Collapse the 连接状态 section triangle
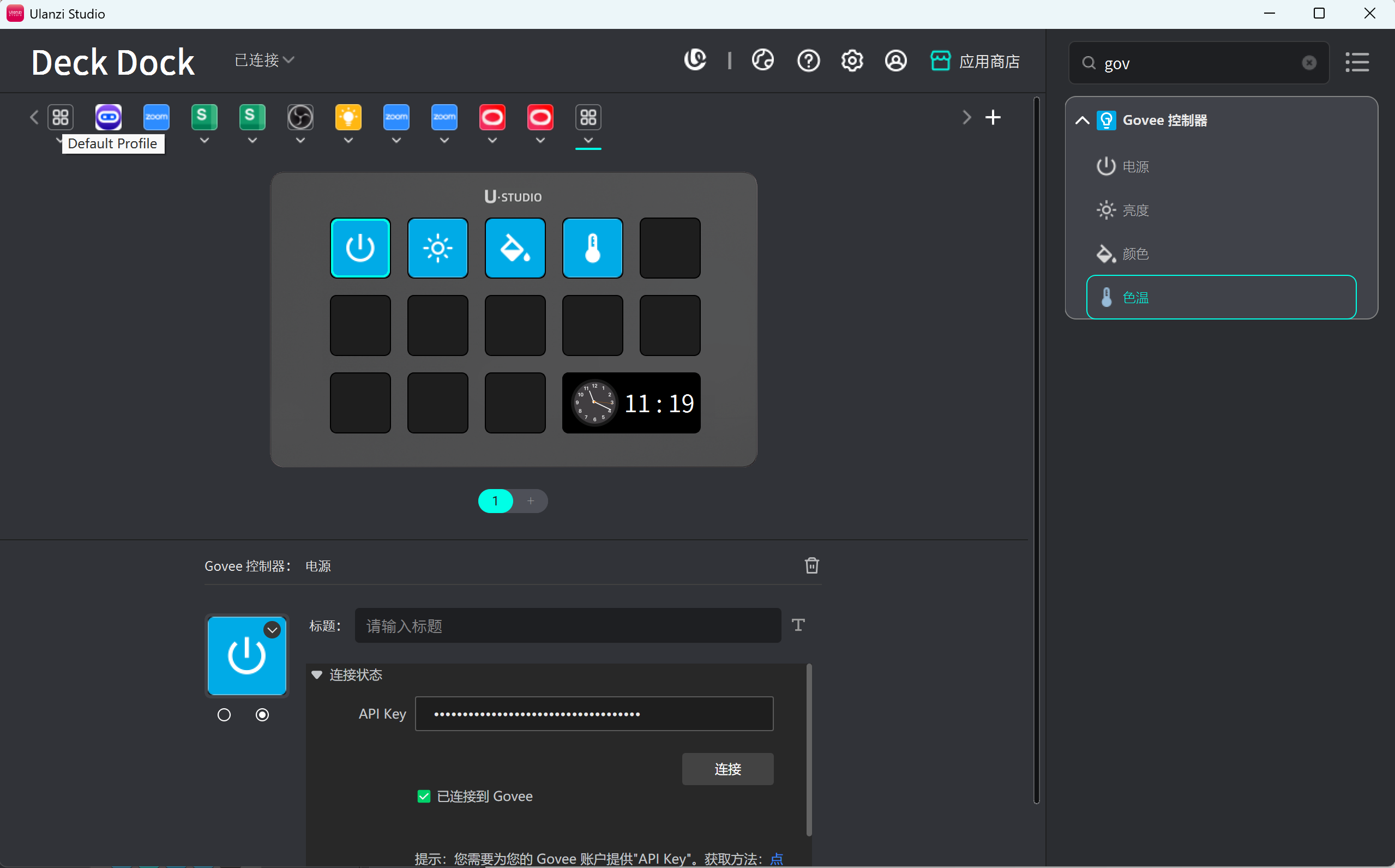Image resolution: width=1395 pixels, height=868 pixels. pos(317,675)
